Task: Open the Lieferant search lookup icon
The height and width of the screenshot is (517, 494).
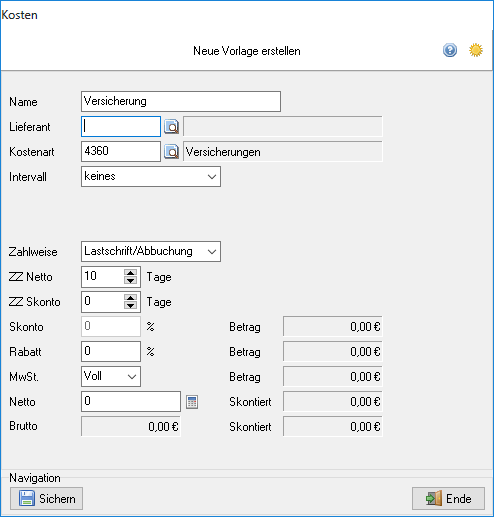Action: 171,127
